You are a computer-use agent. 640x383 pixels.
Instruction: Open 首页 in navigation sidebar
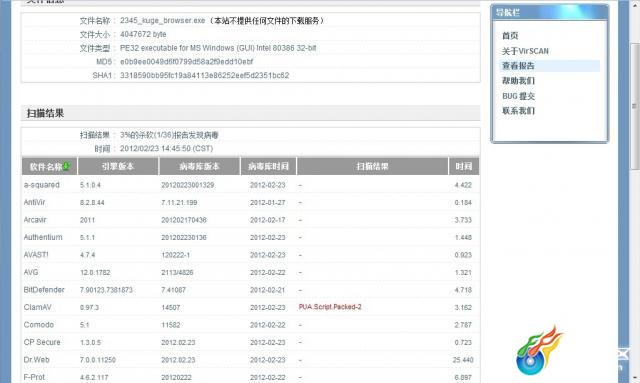[510, 36]
